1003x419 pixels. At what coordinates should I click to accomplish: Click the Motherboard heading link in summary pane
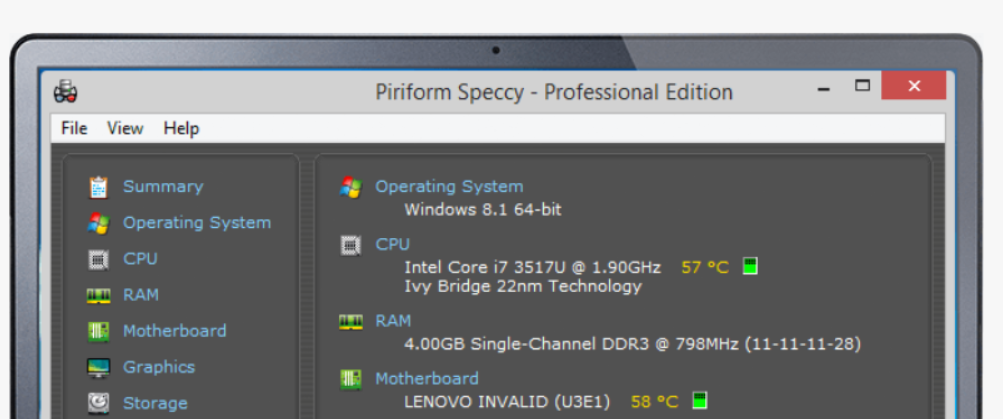pyautogui.click(x=427, y=378)
